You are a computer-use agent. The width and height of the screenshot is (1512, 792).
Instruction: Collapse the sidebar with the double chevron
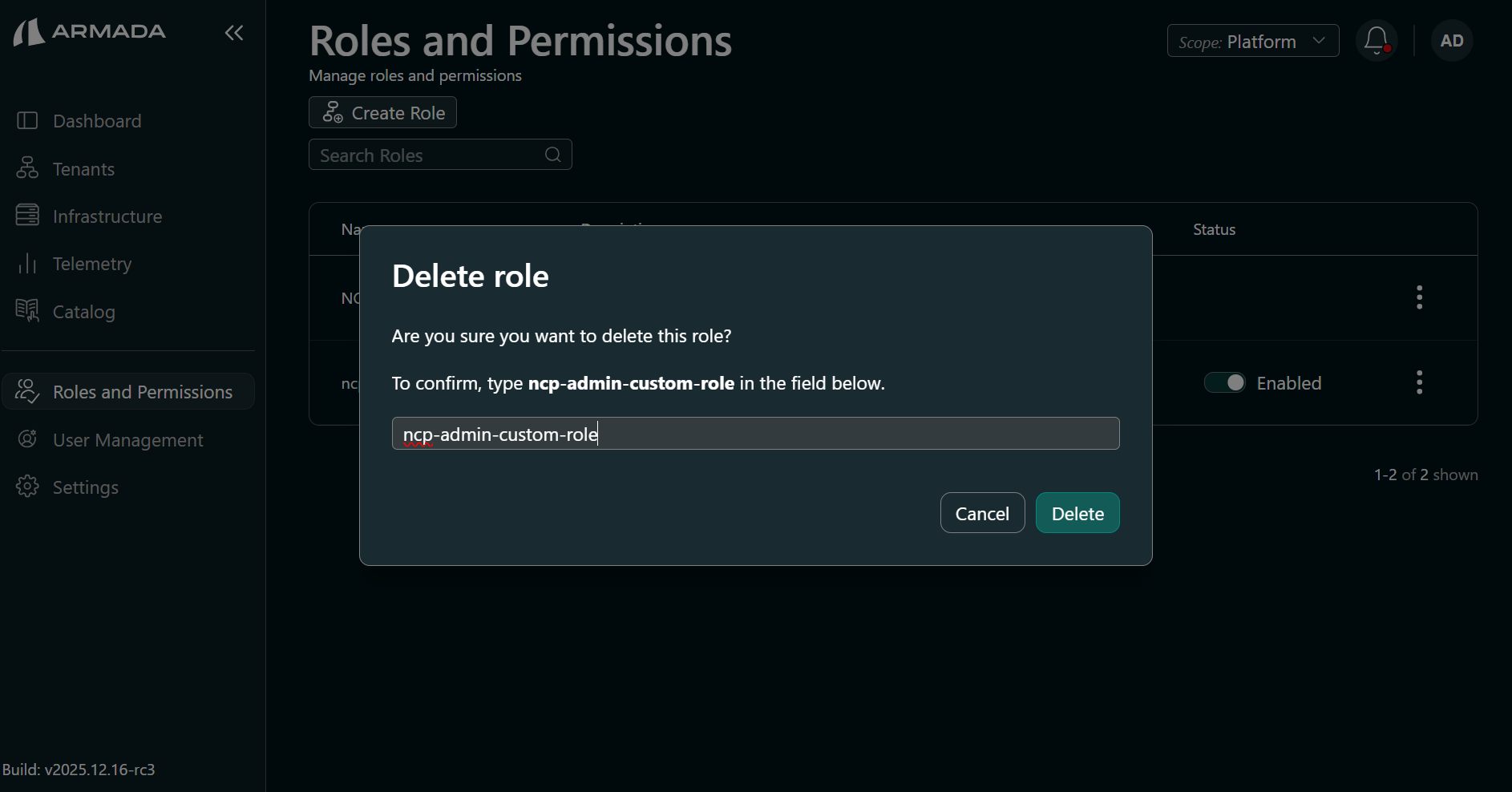pyautogui.click(x=233, y=33)
